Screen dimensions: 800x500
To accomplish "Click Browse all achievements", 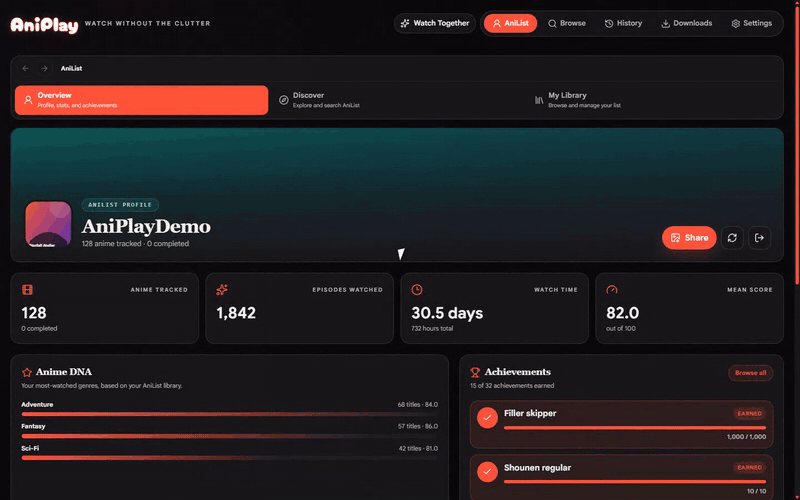I will [751, 373].
